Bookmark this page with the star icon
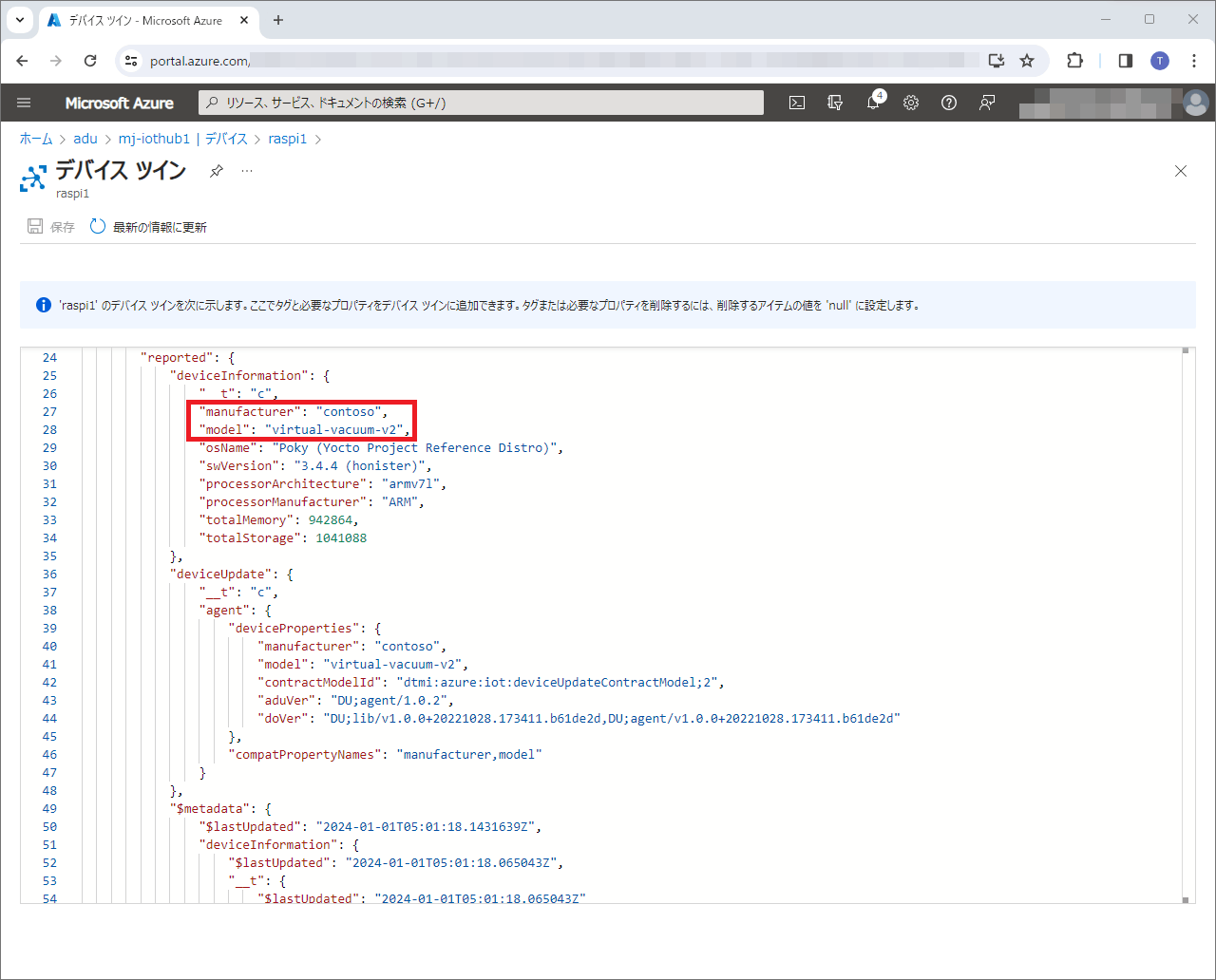The height and width of the screenshot is (980, 1216). click(1027, 61)
